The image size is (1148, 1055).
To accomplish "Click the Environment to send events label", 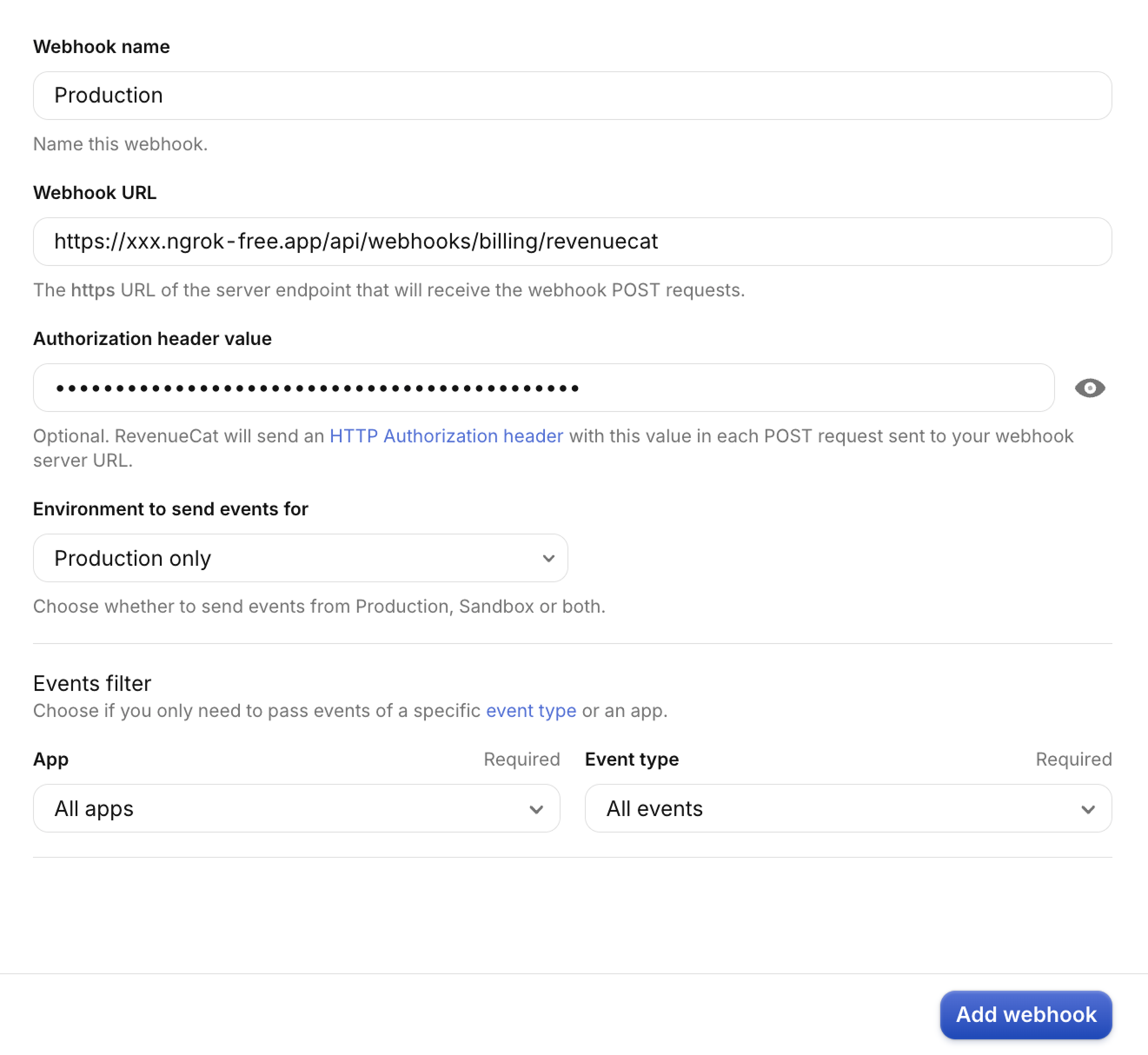I will click(170, 509).
